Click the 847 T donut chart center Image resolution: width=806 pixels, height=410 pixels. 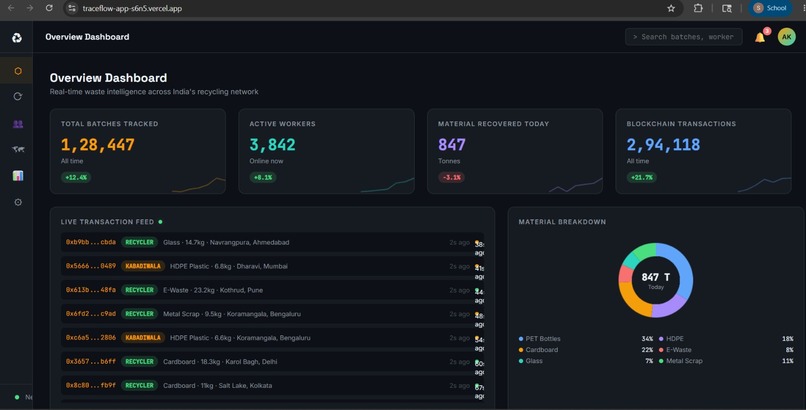click(x=655, y=280)
